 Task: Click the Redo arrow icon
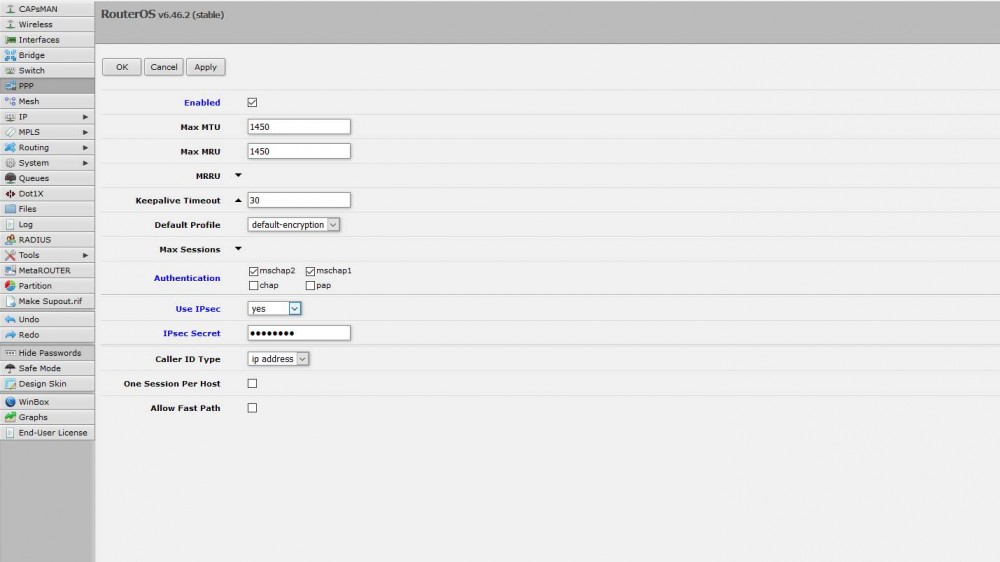click(x=10, y=335)
